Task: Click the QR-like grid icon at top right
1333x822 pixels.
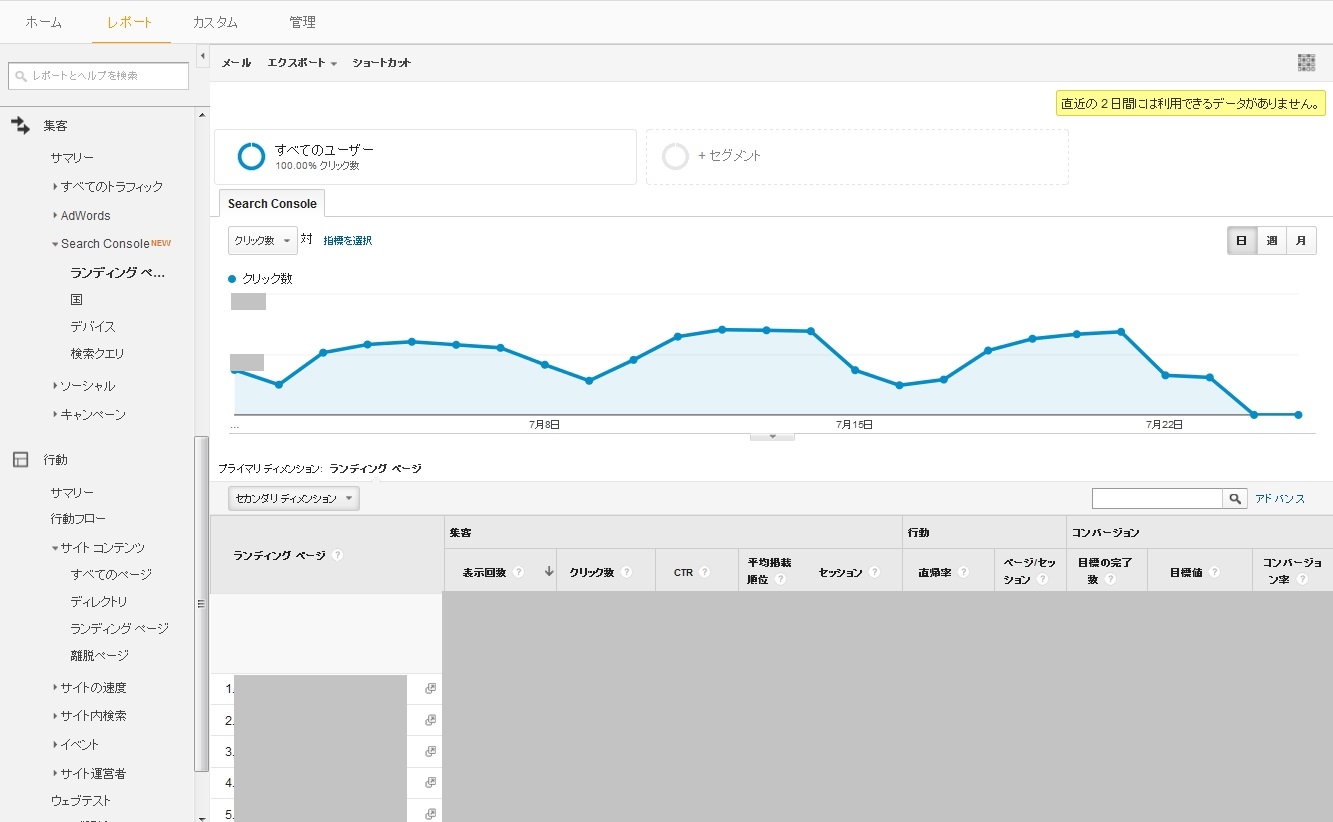Action: click(x=1306, y=62)
